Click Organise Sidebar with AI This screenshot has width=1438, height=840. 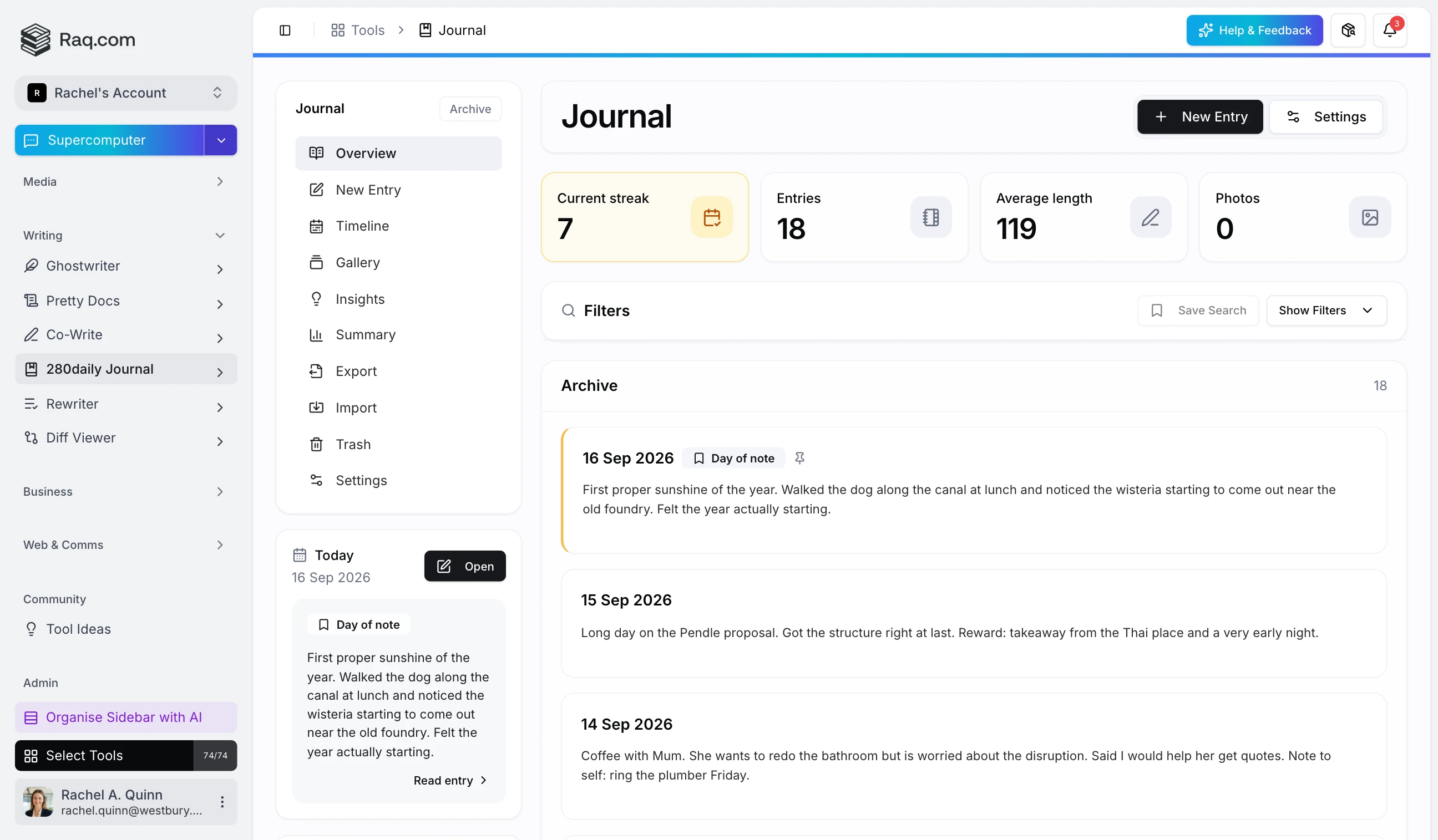point(126,717)
